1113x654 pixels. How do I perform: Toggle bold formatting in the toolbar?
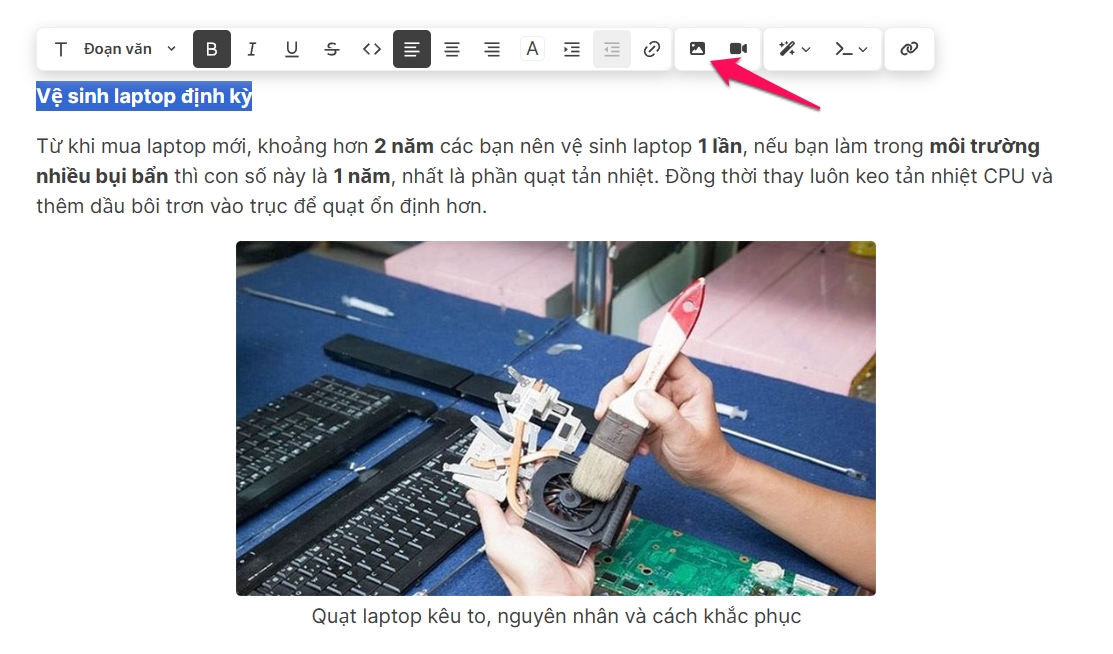(211, 49)
